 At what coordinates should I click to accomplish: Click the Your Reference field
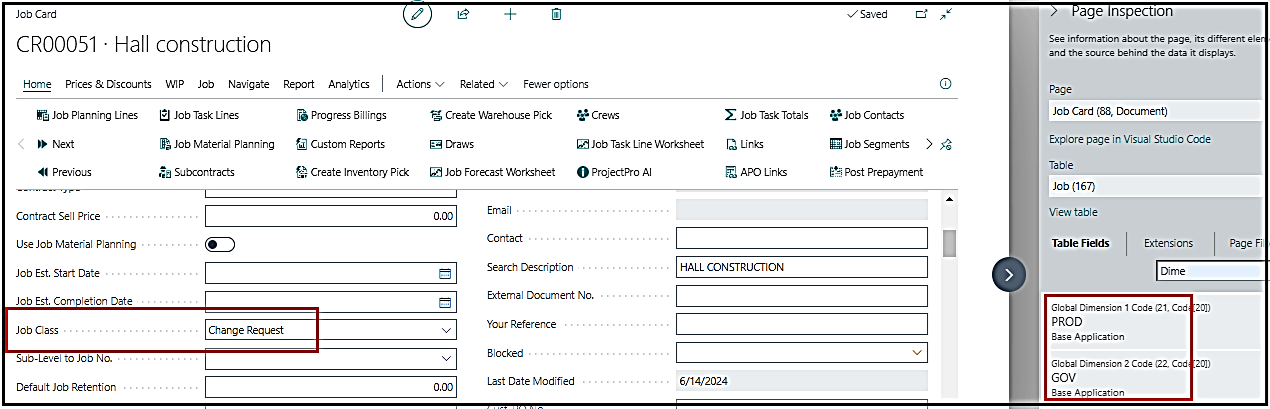click(x=802, y=324)
